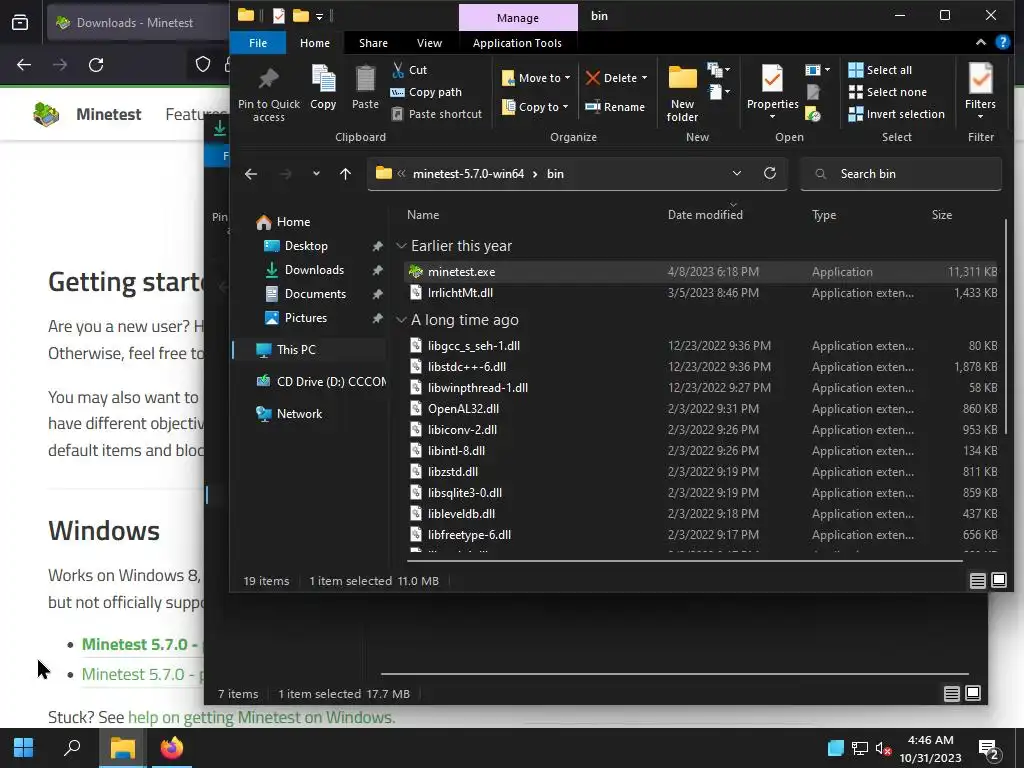Expand address bar history dropdown
The image size is (1024, 768).
[x=737, y=173]
